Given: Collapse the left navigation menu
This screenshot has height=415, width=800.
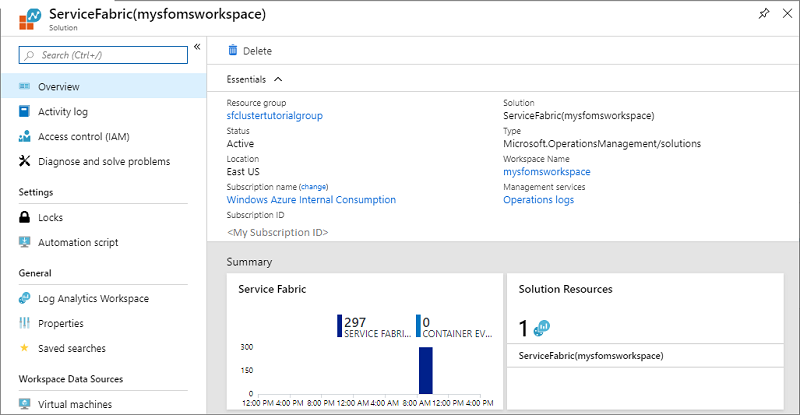Looking at the screenshot, I should click(x=197, y=47).
